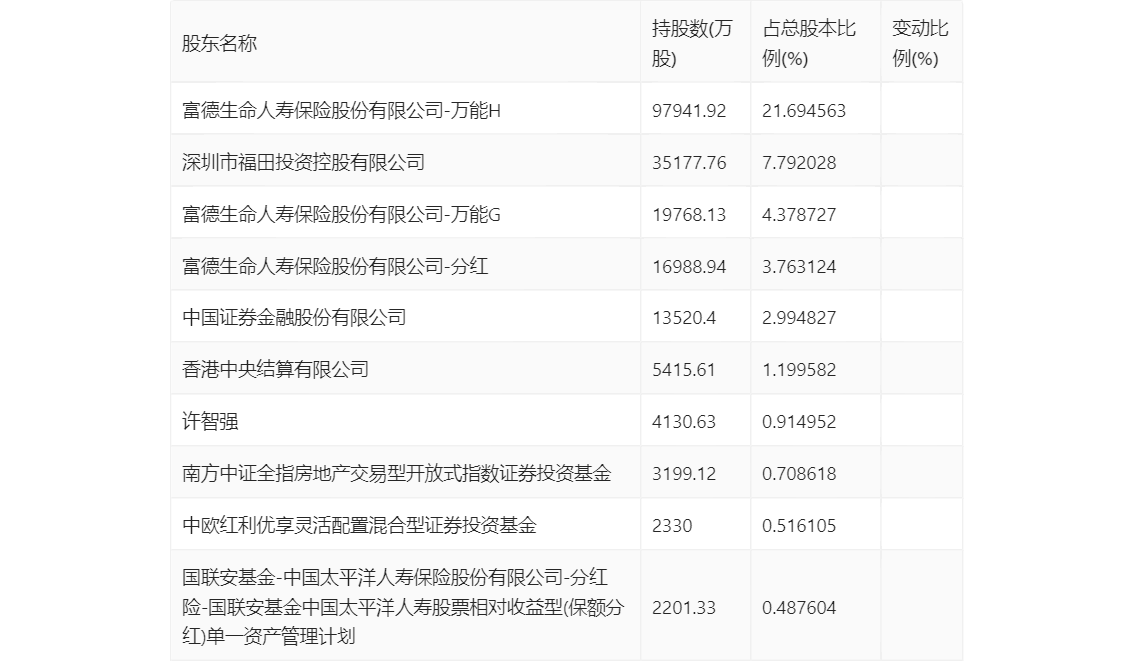Select 南方中证全指房地产交易型开放式指数证券投资基金 name
Viewport: 1134px width, 661px height.
coord(396,474)
